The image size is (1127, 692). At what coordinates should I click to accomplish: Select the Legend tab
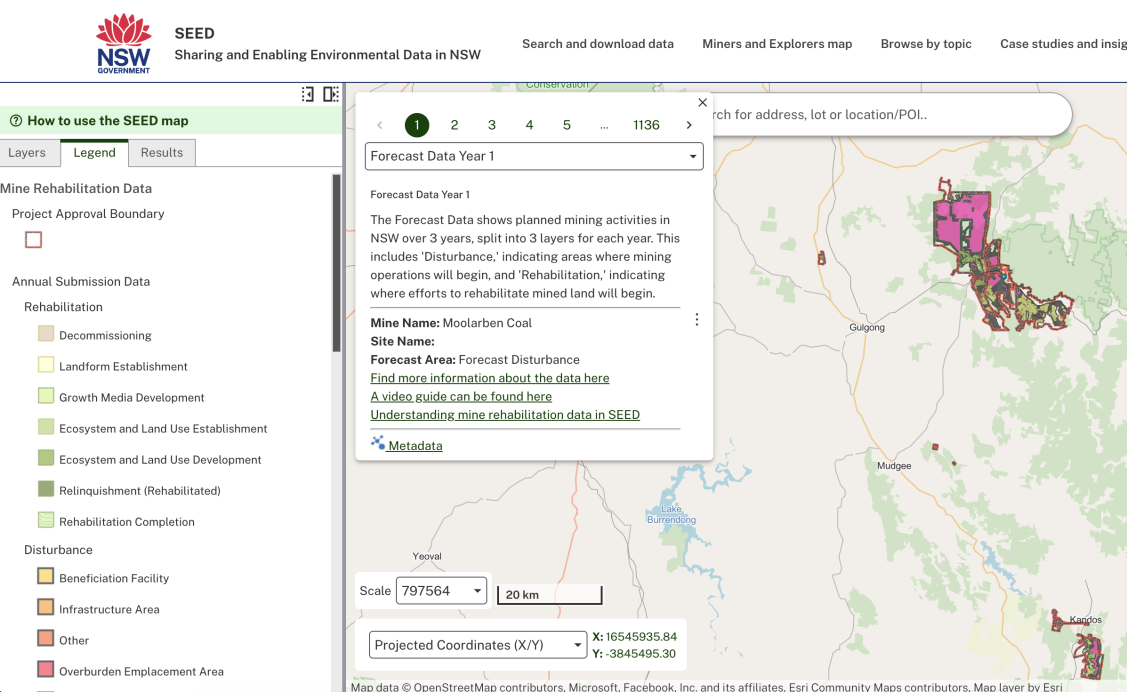94,153
